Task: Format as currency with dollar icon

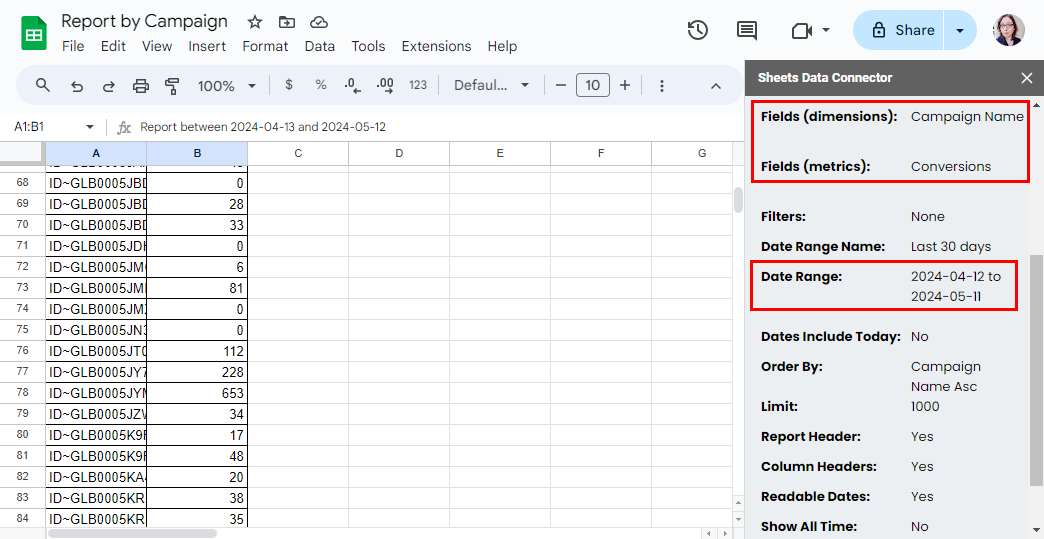Action: [289, 85]
